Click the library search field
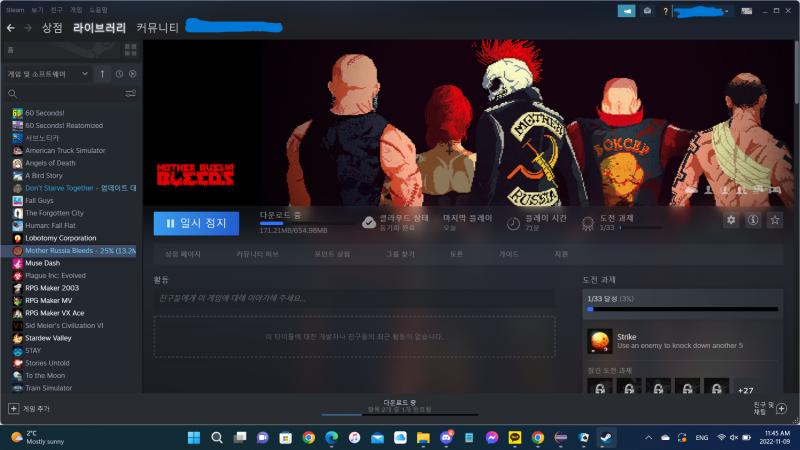This screenshot has height=450, width=800. pos(66,93)
